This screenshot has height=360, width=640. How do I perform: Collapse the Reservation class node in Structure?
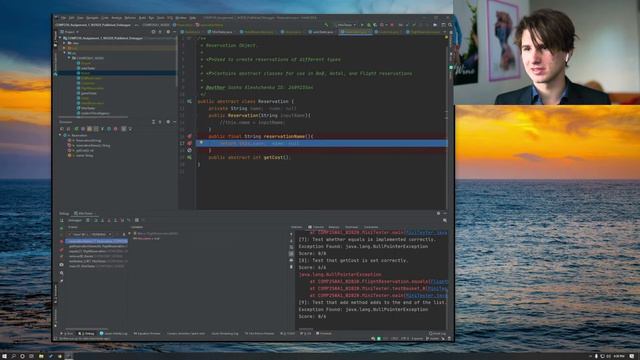tap(60, 135)
